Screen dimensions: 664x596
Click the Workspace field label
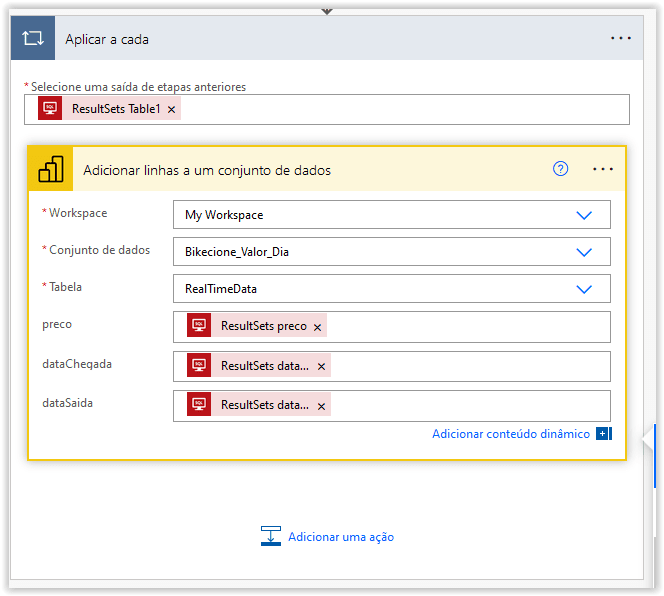click(x=78, y=213)
